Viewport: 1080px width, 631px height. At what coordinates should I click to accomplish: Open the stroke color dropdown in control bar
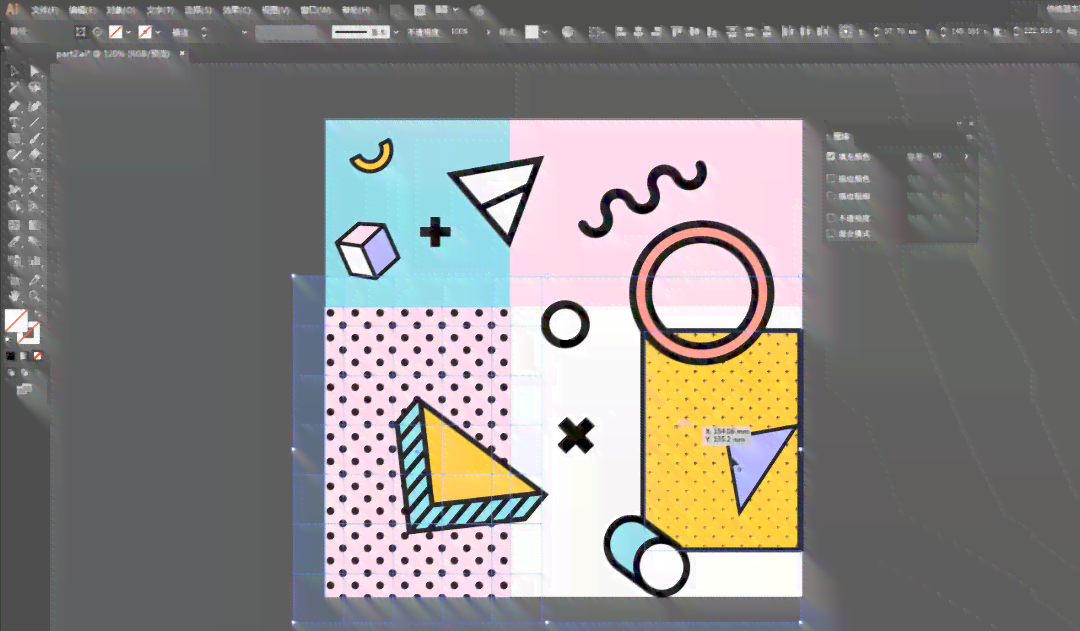pyautogui.click(x=158, y=32)
